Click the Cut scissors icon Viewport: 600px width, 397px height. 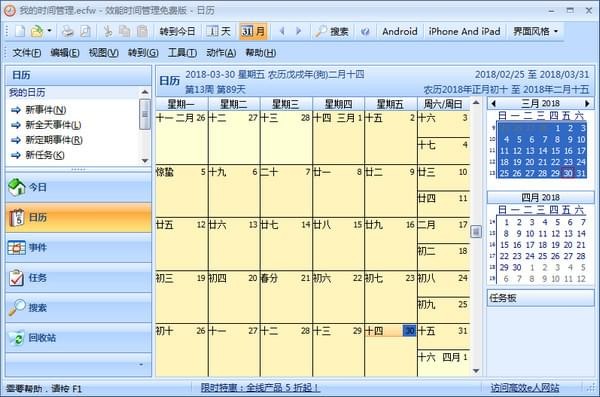(x=108, y=31)
